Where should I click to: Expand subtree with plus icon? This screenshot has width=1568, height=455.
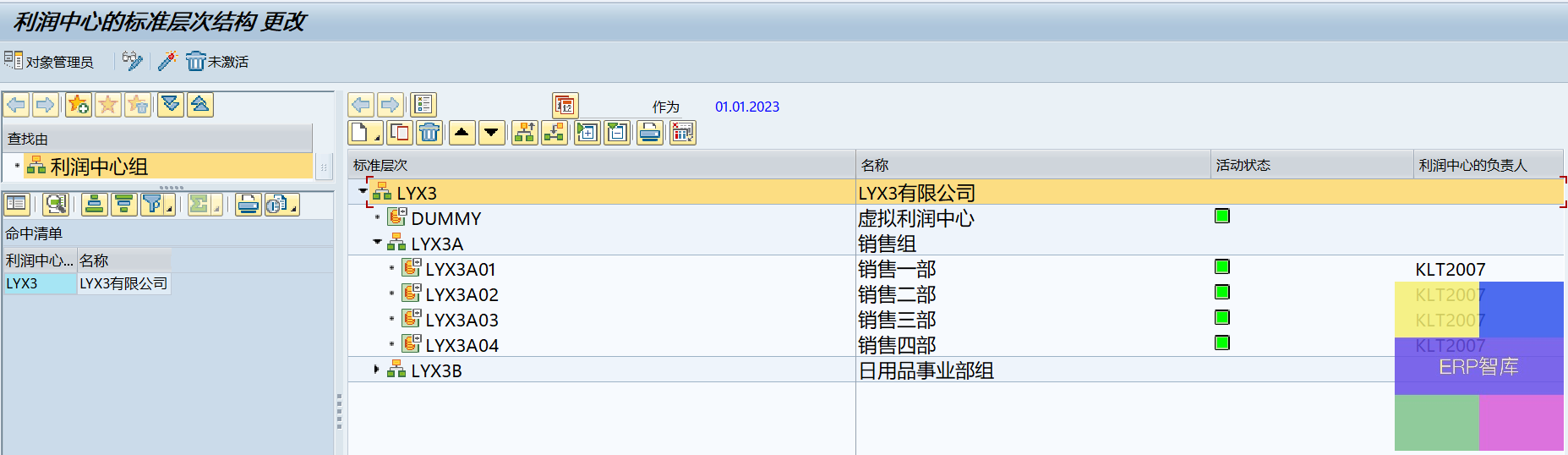coord(587,133)
